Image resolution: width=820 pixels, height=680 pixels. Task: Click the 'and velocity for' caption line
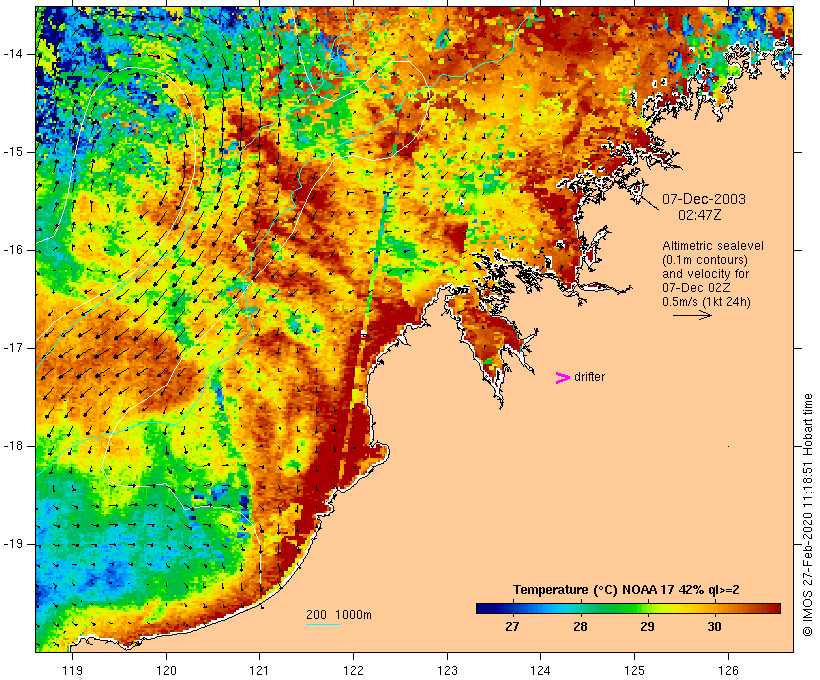(705, 274)
